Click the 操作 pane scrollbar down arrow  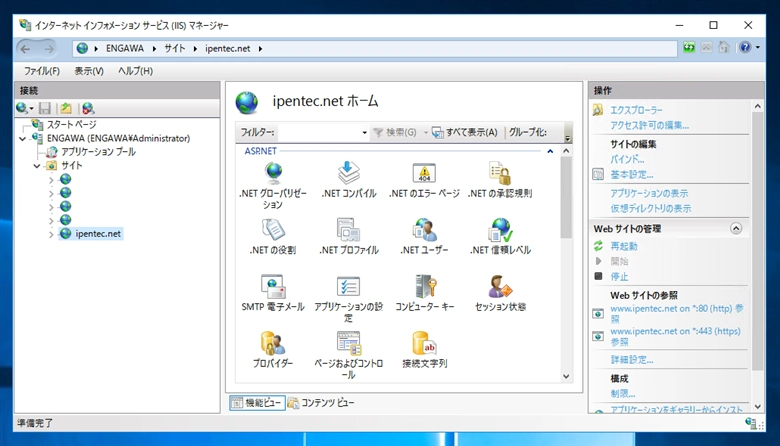[758, 407]
